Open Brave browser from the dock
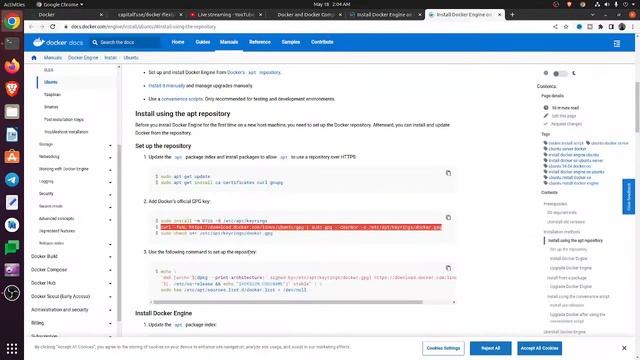The width and height of the screenshot is (640, 360). pyautogui.click(x=12, y=89)
